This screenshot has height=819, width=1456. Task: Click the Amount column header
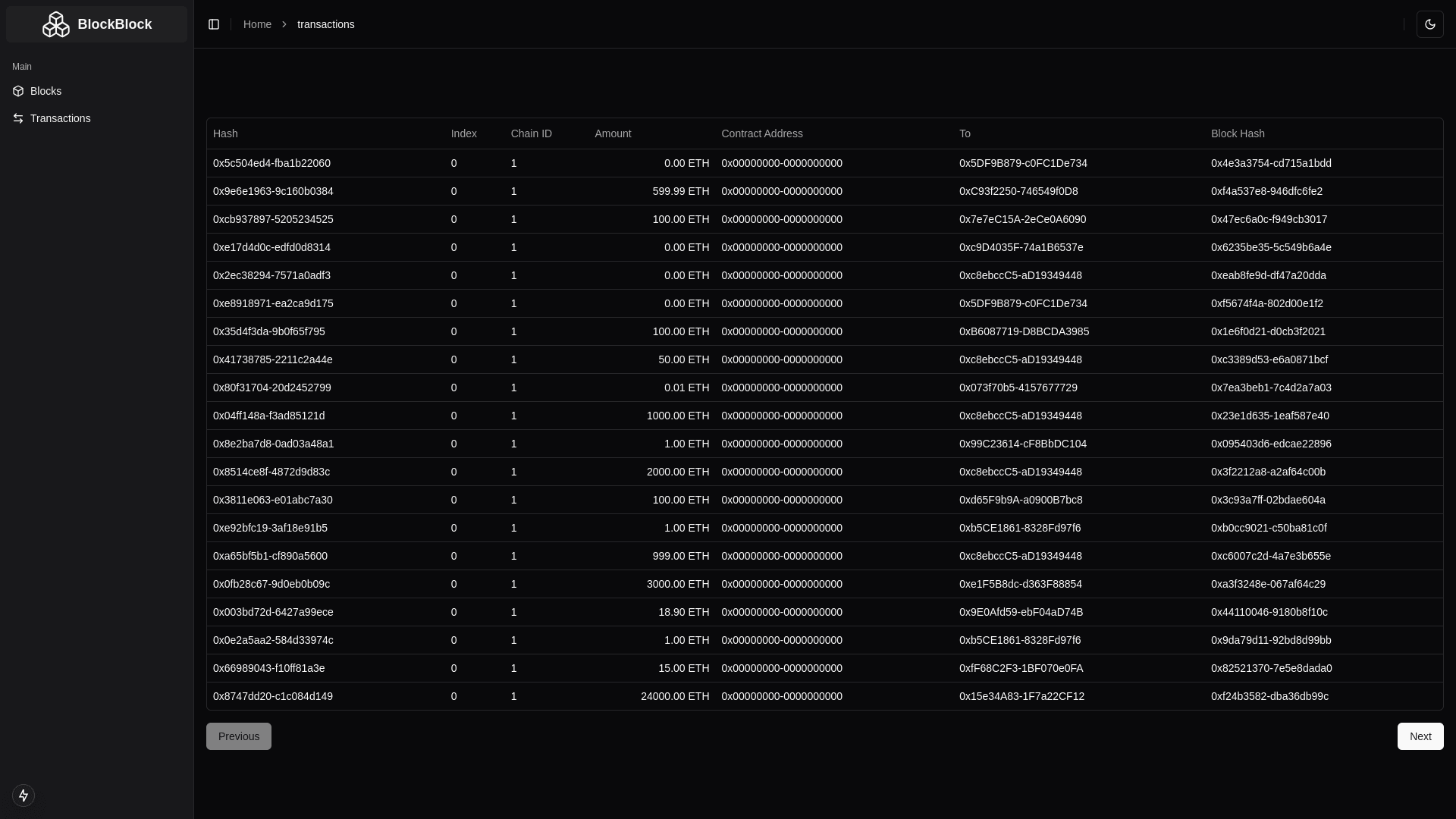point(612,133)
